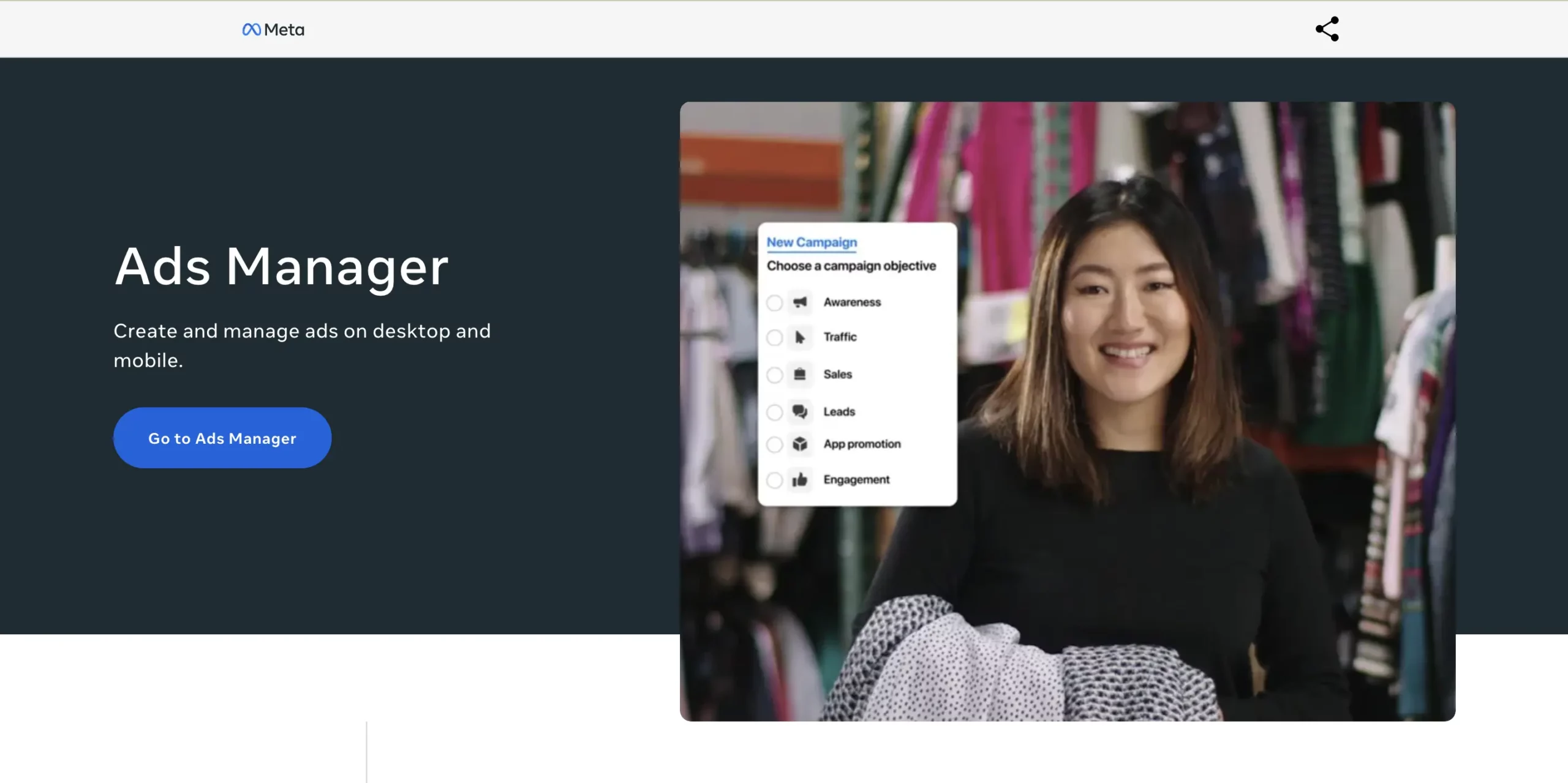Select the Awareness radio button

[775, 302]
